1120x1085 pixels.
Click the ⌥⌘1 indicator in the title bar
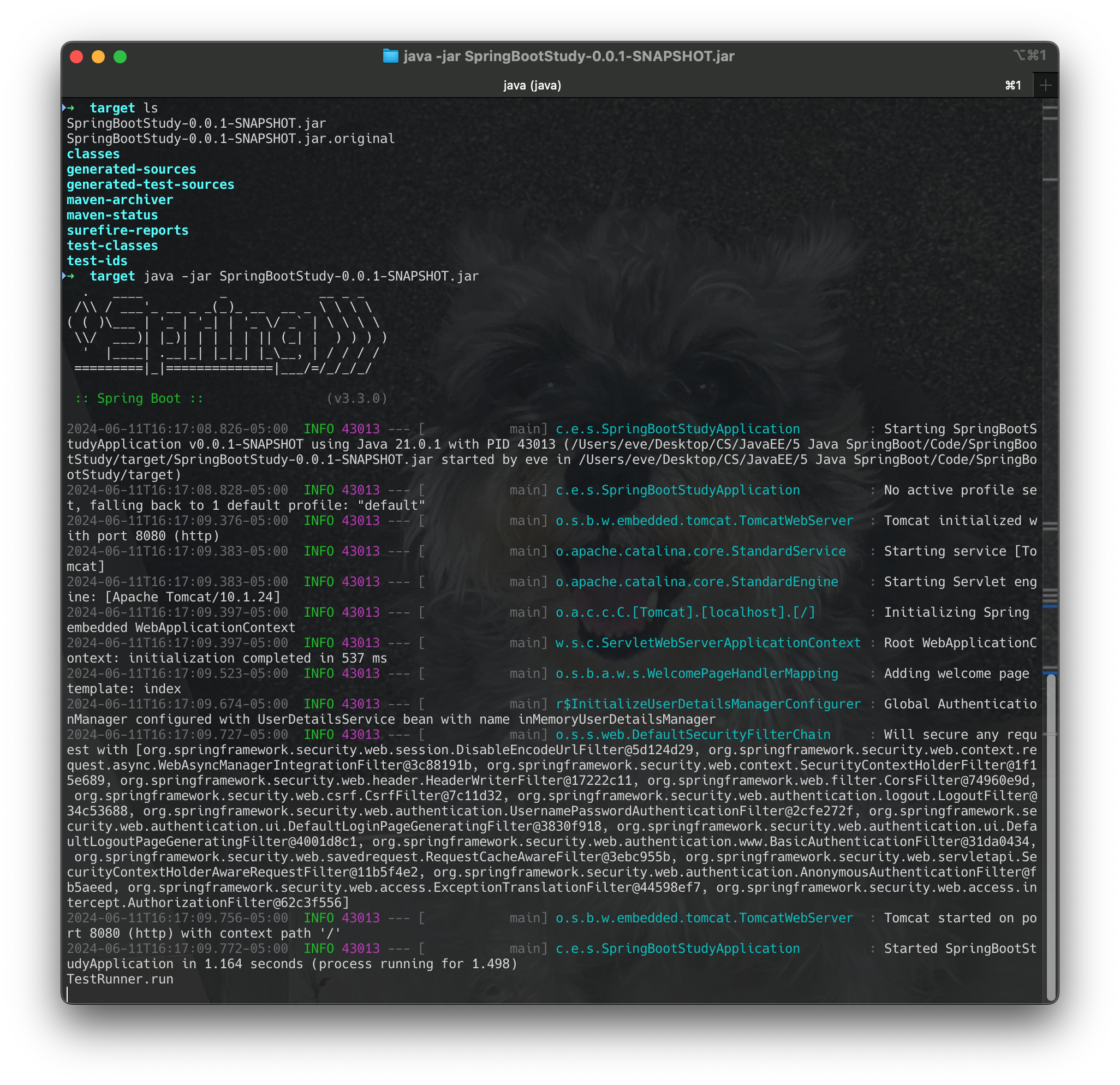click(1030, 56)
